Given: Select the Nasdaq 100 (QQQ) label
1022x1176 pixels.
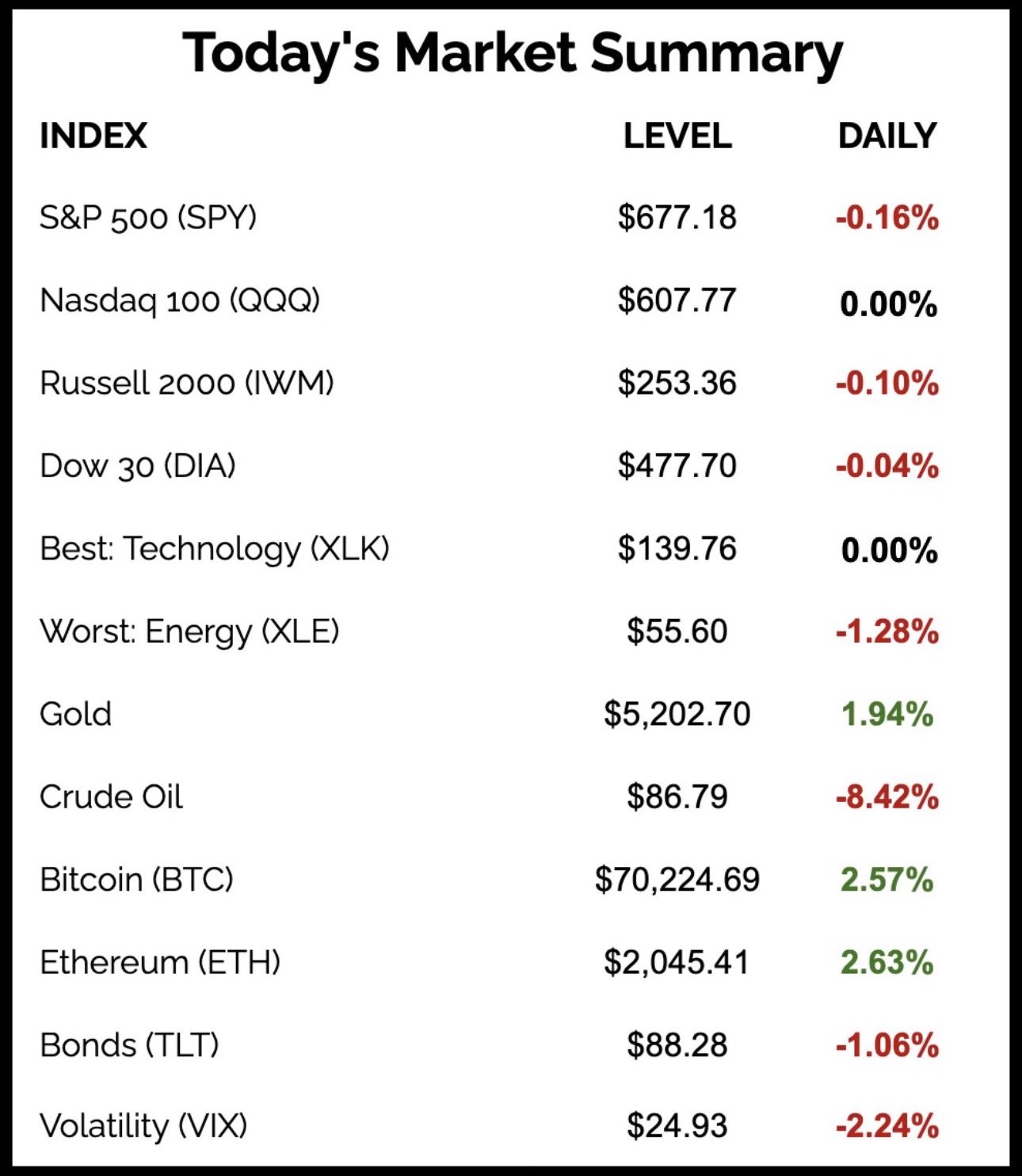Looking at the screenshot, I should [x=180, y=301].
